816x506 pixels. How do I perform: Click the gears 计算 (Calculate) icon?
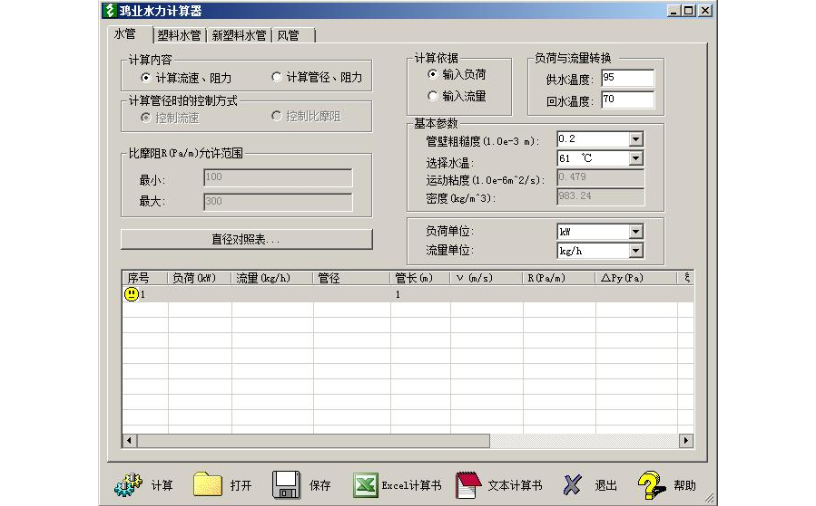[x=129, y=486]
